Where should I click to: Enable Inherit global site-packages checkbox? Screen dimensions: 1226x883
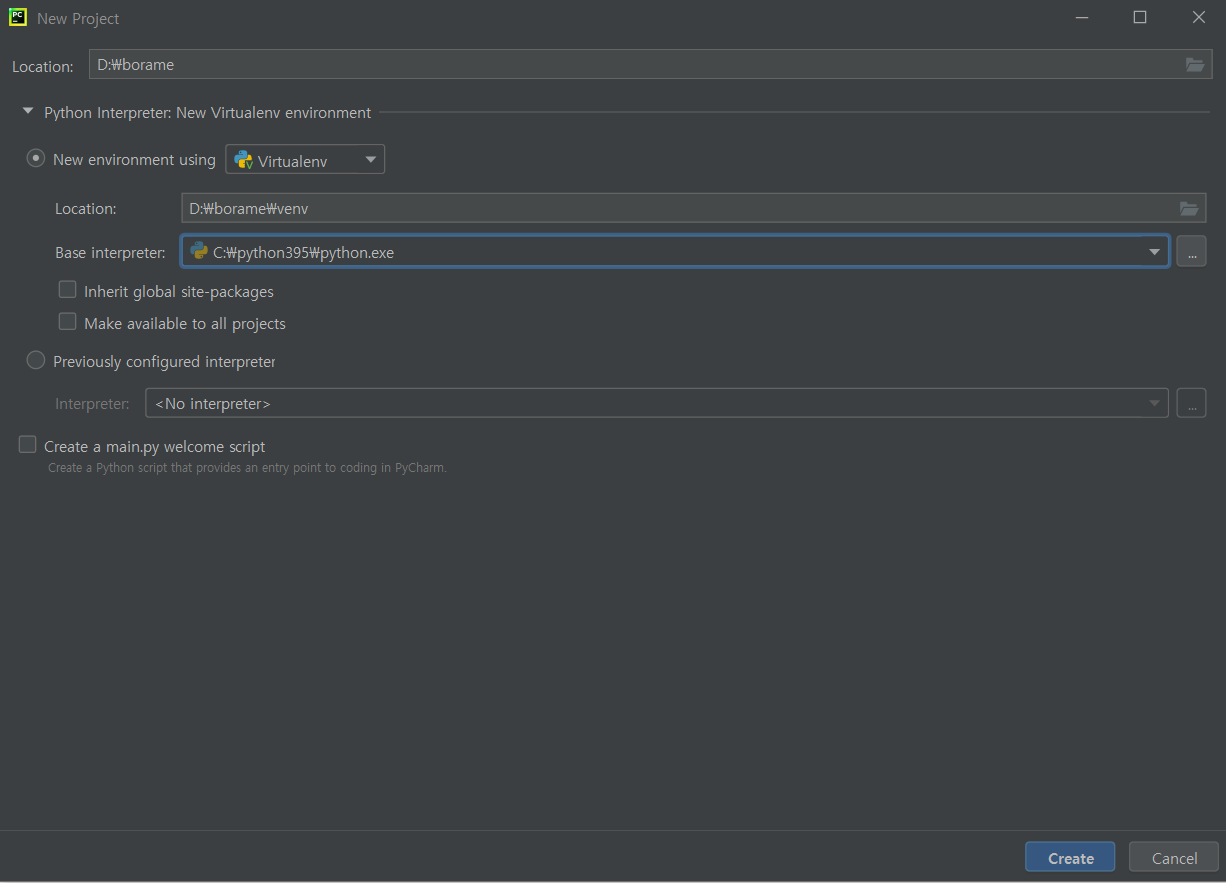pyautogui.click(x=67, y=290)
